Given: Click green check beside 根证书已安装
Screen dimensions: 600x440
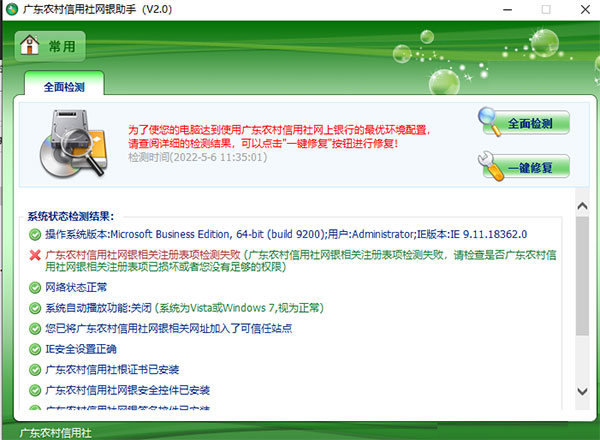Looking at the screenshot, I should point(35,370).
